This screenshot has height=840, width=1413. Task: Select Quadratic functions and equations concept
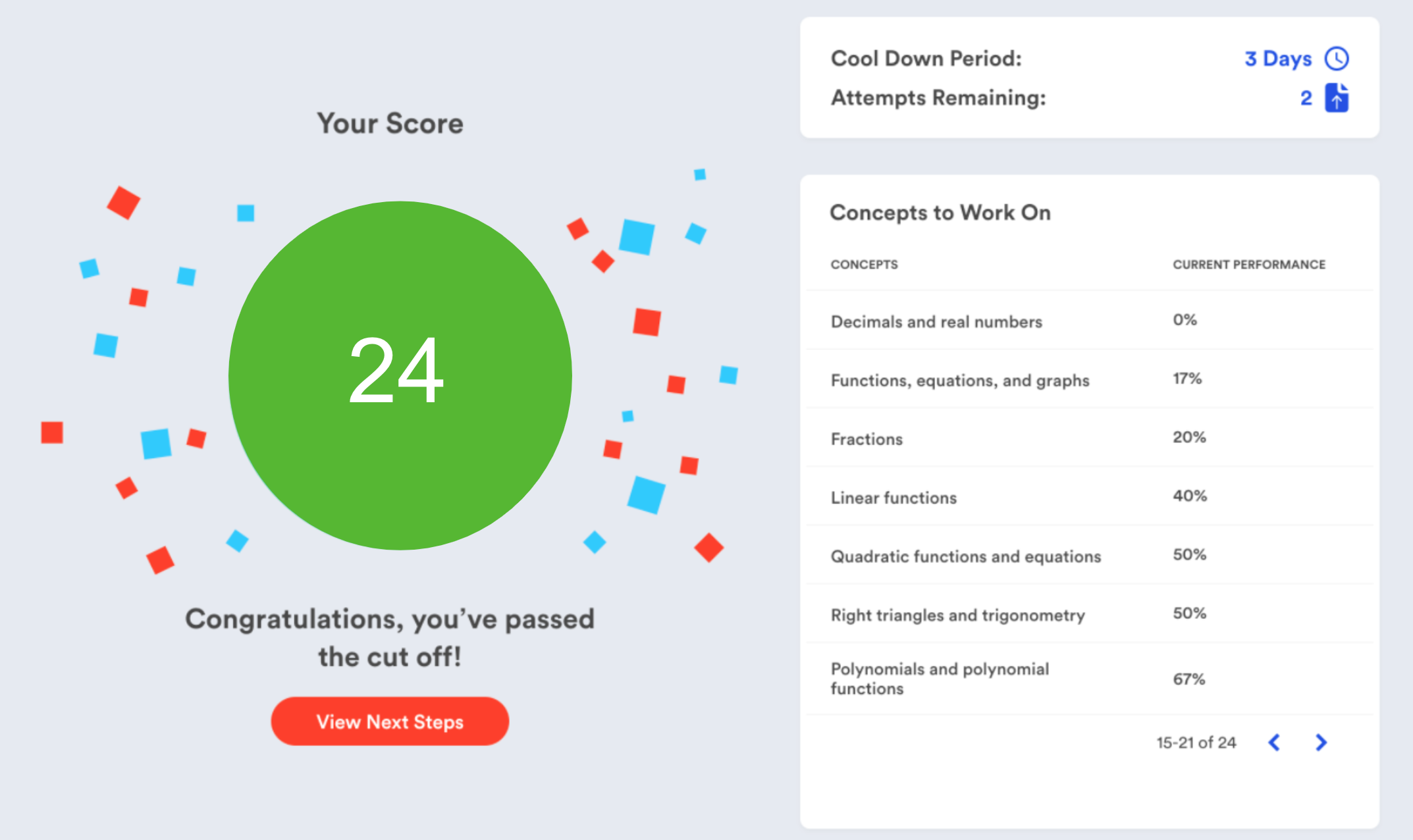click(x=965, y=556)
